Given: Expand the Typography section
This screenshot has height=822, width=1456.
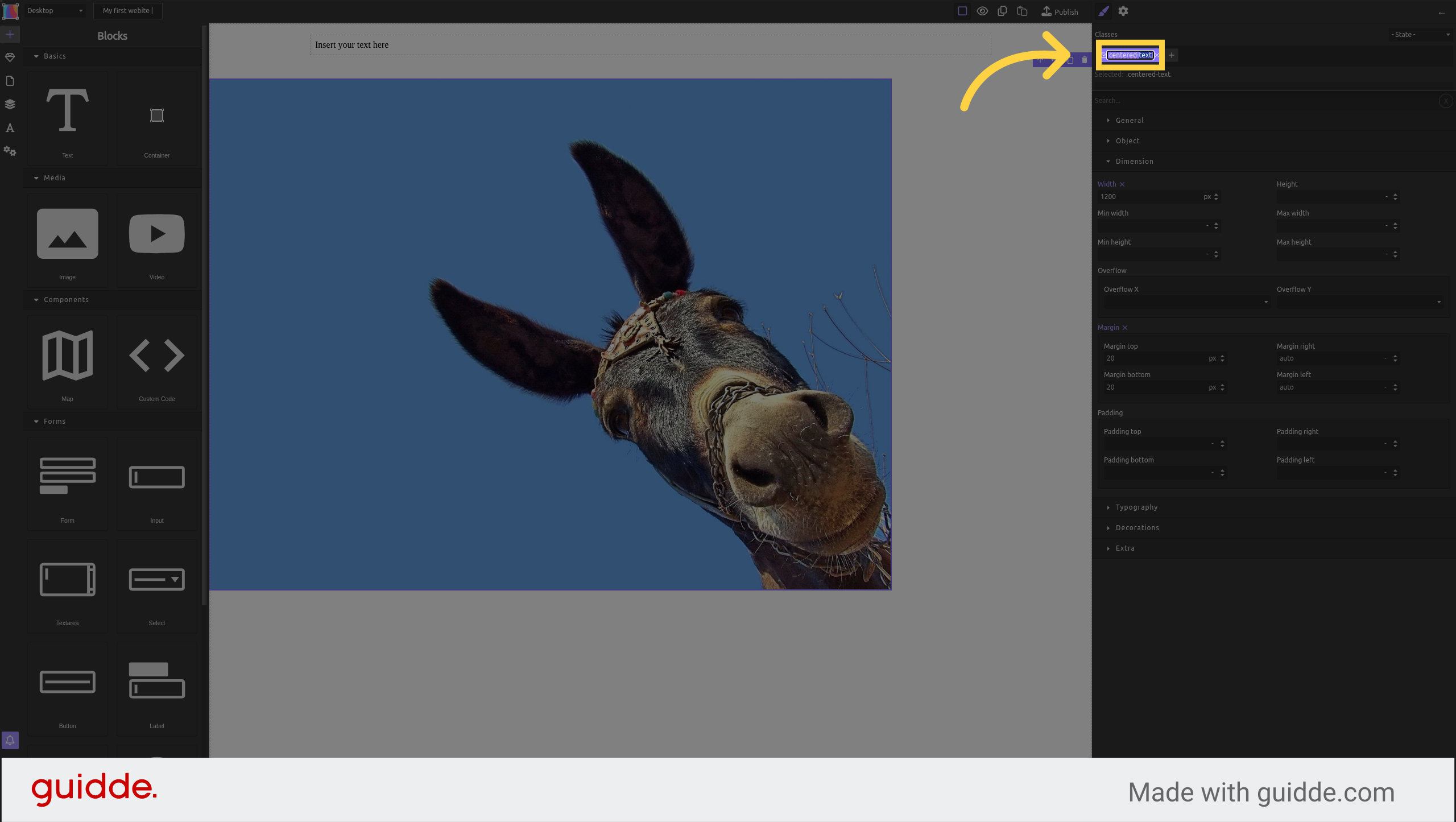Looking at the screenshot, I should tap(1136, 507).
